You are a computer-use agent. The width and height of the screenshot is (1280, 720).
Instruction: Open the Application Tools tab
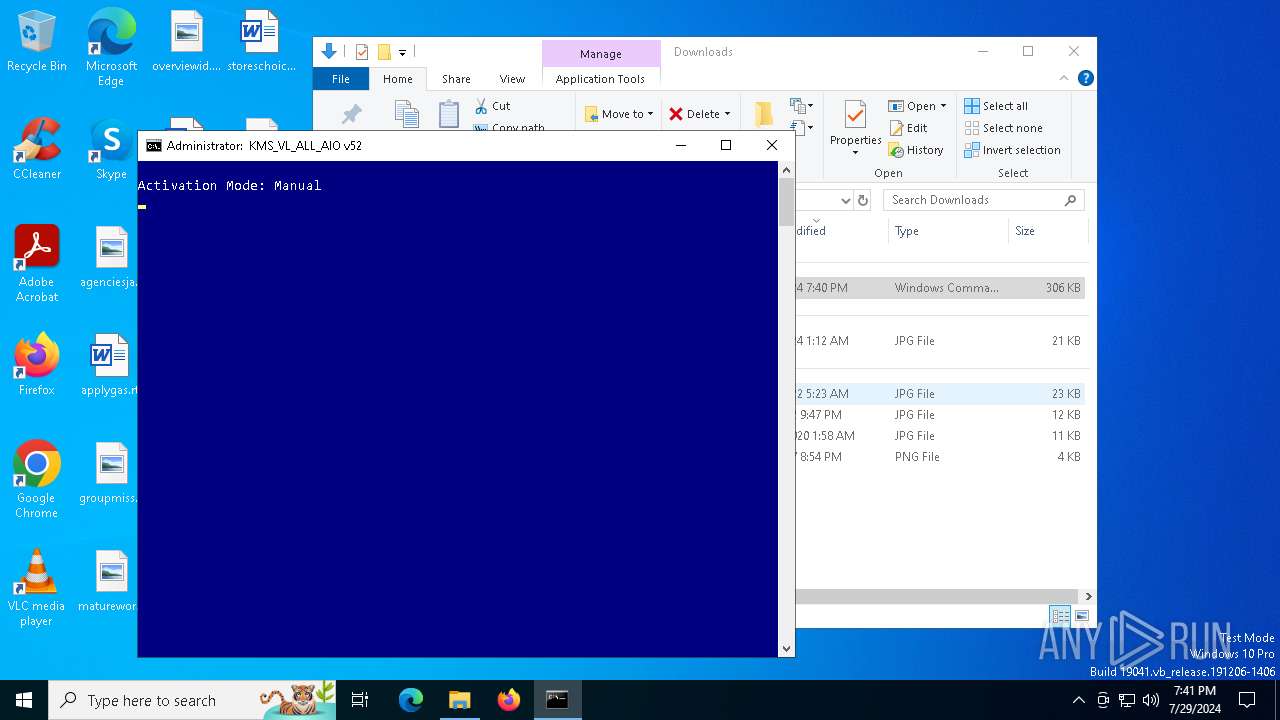tap(600, 79)
